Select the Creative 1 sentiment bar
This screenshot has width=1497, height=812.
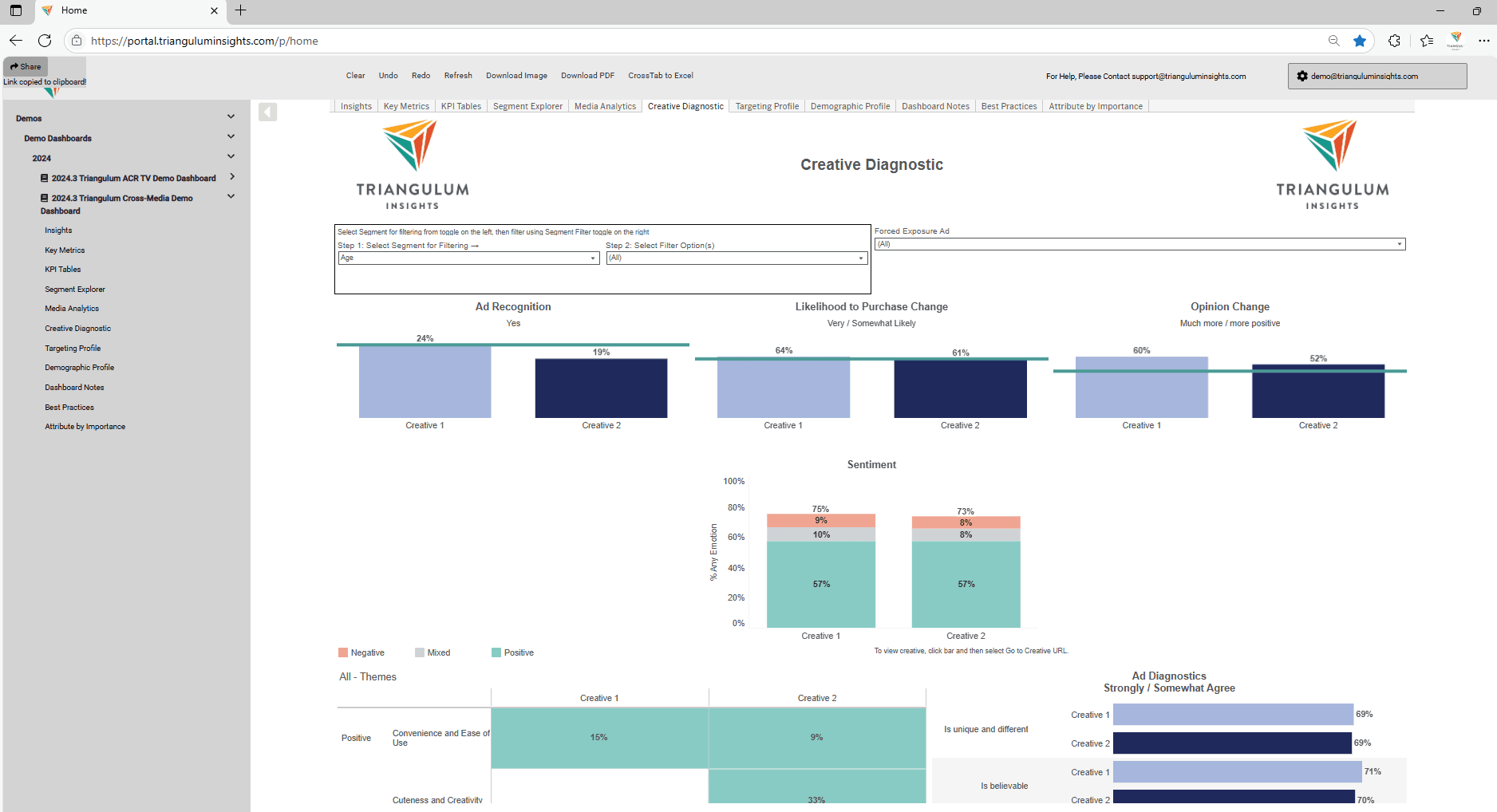820,582
